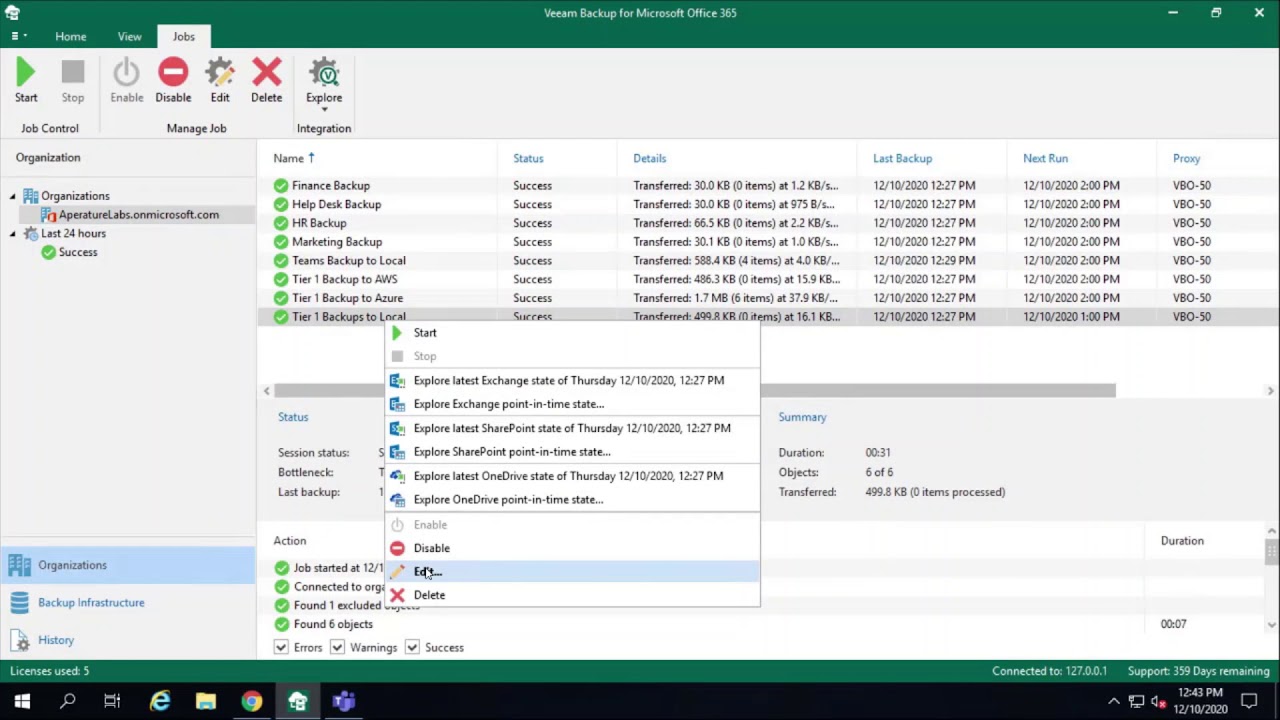Open Edit job from the ribbon
This screenshot has height=720, width=1280.
tap(220, 81)
